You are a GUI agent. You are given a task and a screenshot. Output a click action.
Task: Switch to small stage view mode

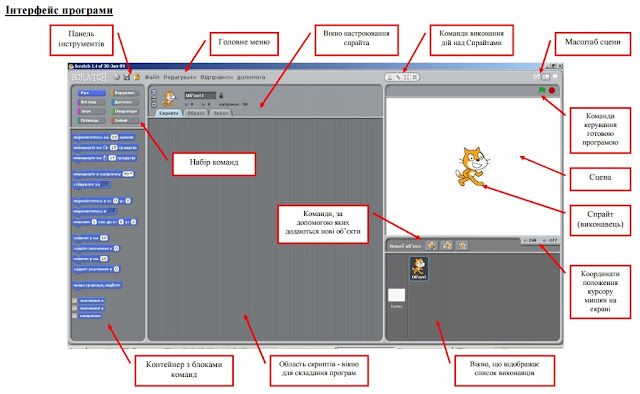(536, 77)
